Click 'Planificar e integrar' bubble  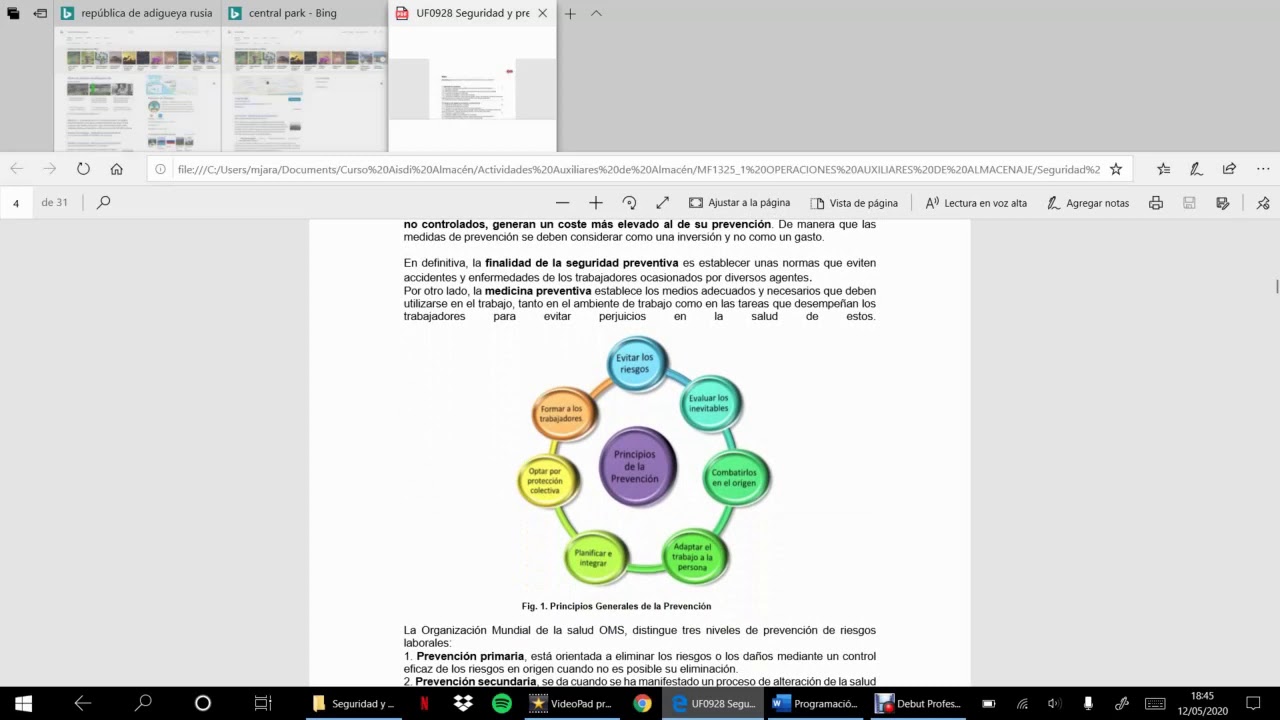point(595,557)
